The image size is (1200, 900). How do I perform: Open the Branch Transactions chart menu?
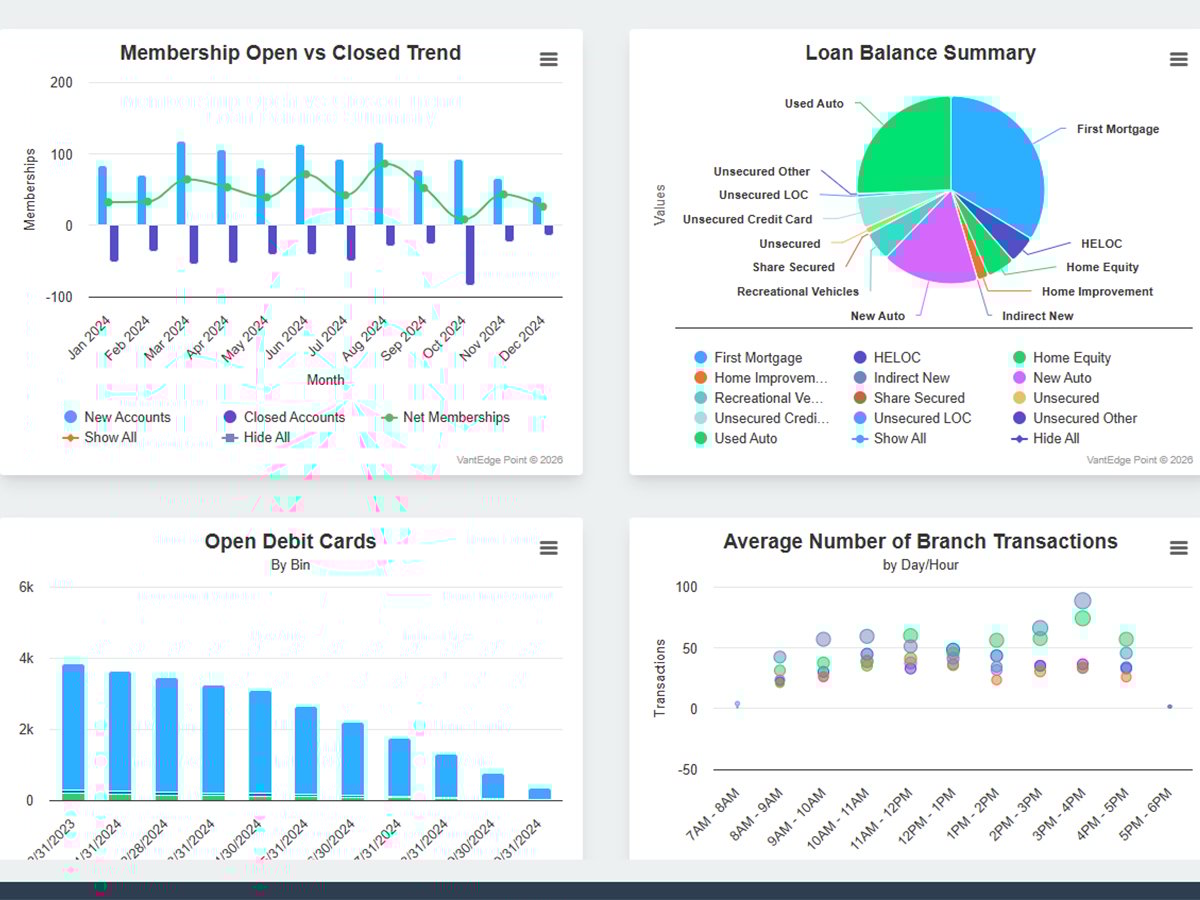pos(1178,548)
